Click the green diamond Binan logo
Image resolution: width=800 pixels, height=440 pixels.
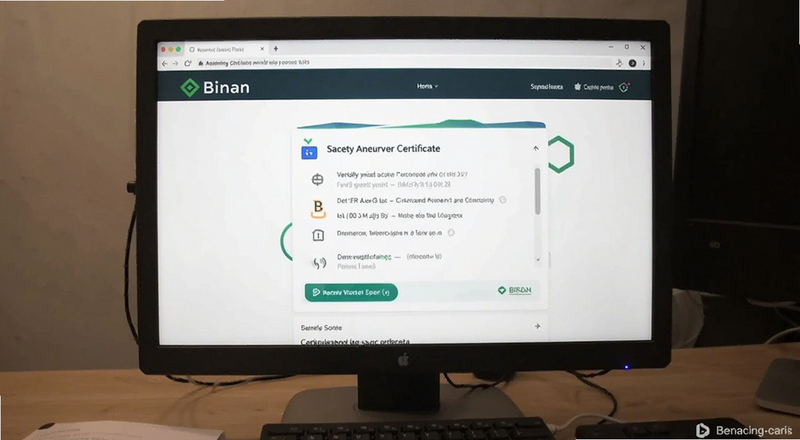point(190,88)
